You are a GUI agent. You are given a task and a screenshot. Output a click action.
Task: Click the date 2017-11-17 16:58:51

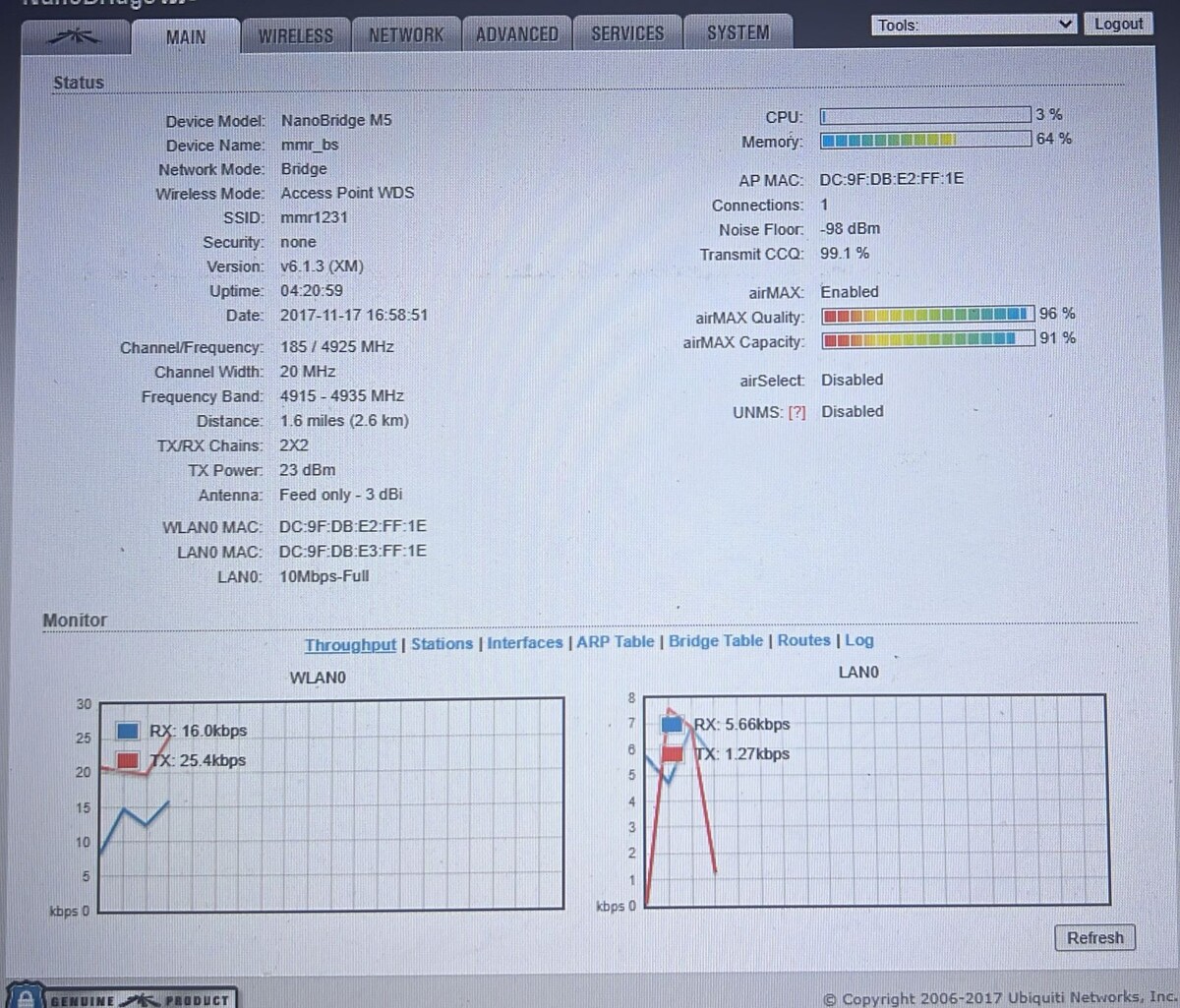pos(354,316)
